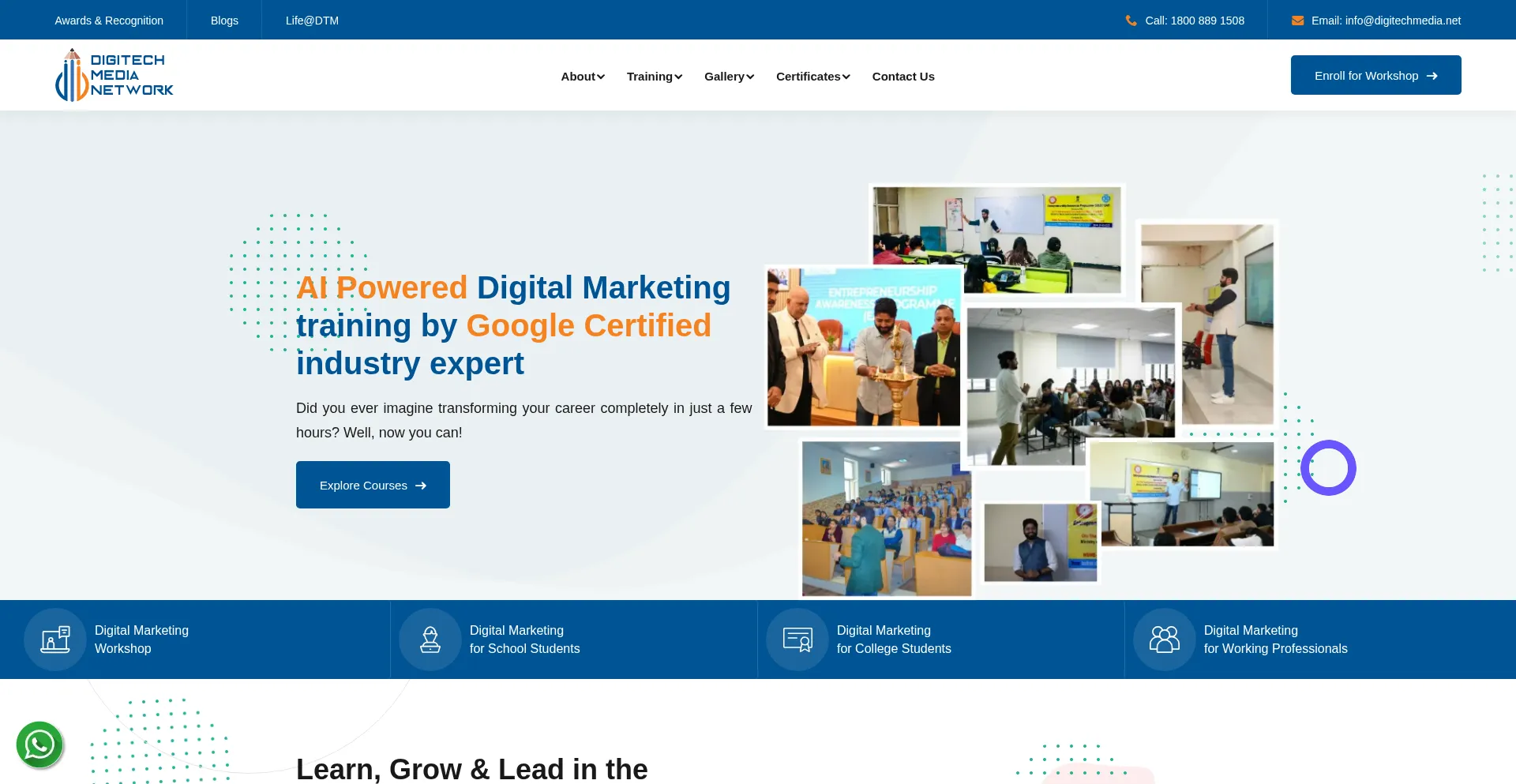Click the phone icon beside Call number

click(x=1131, y=21)
